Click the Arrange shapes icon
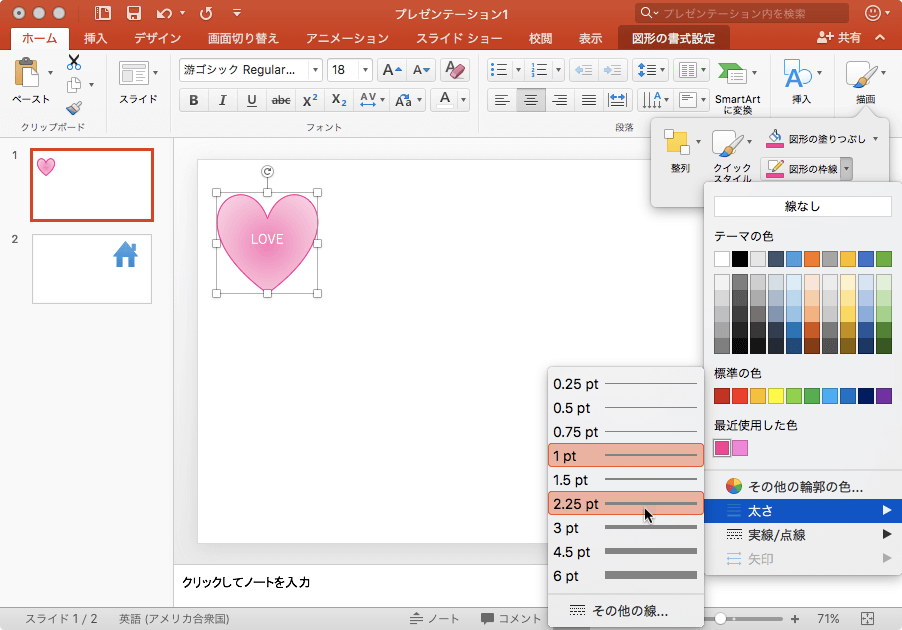 pos(680,147)
